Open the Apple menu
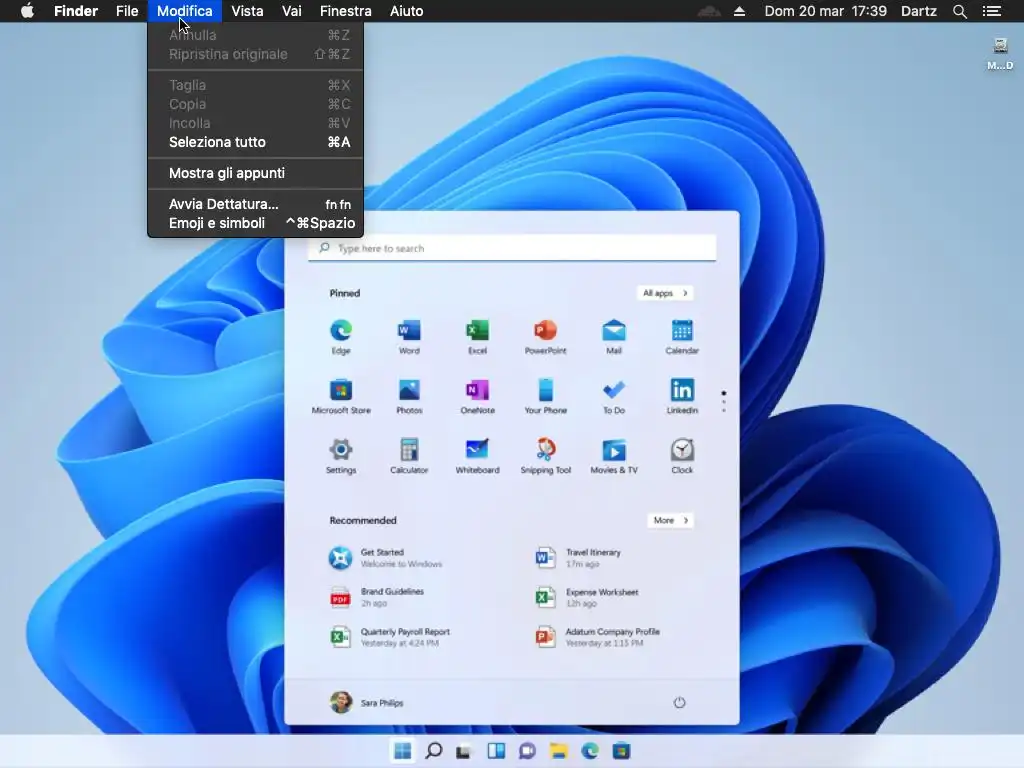The height and width of the screenshot is (768, 1024). coord(27,11)
